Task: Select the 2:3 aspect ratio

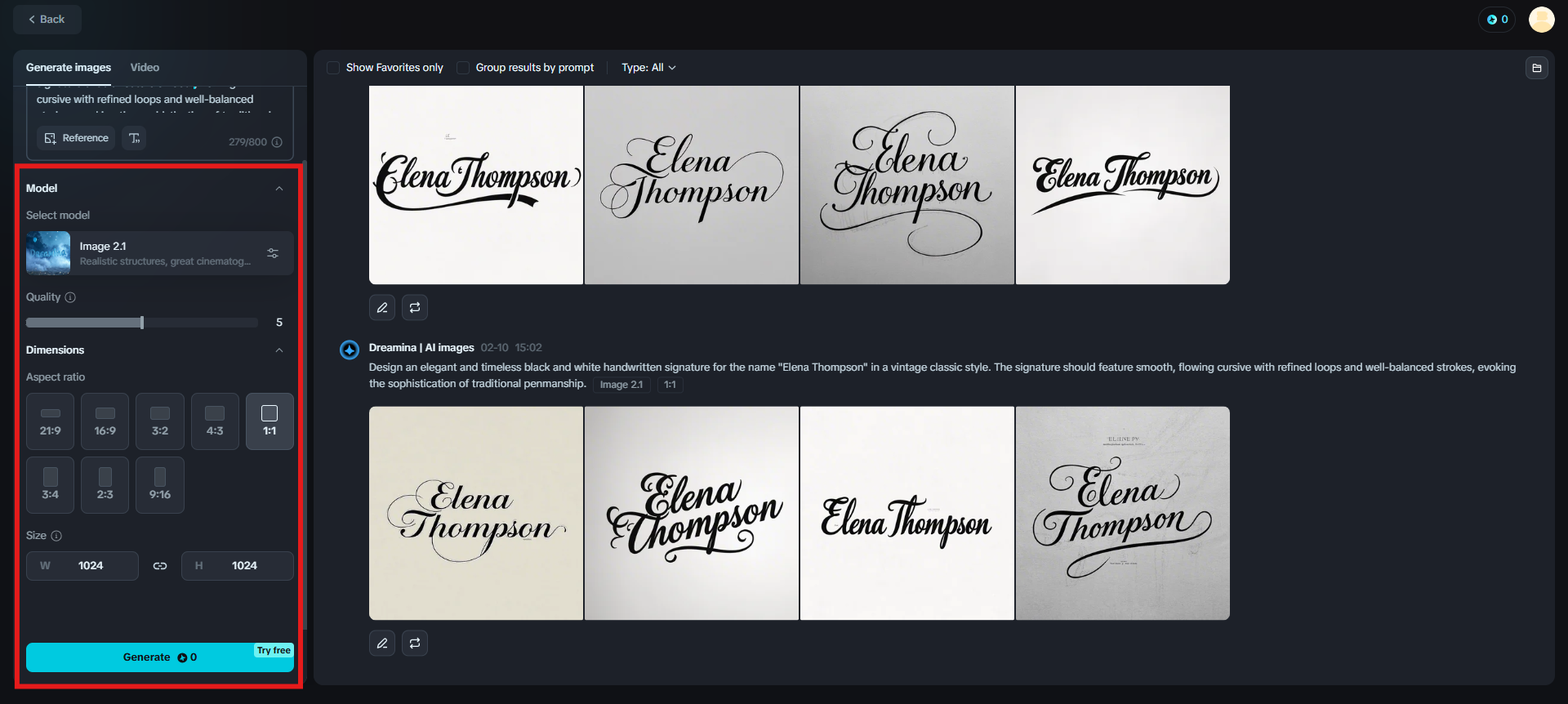Action: (105, 485)
